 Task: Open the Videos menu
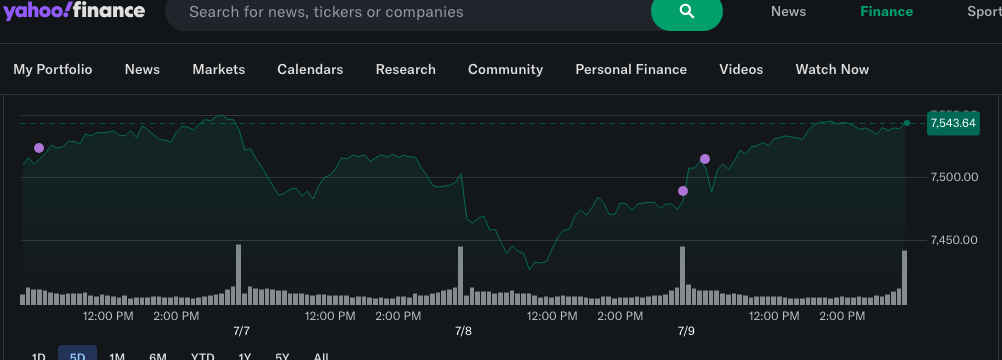click(741, 69)
